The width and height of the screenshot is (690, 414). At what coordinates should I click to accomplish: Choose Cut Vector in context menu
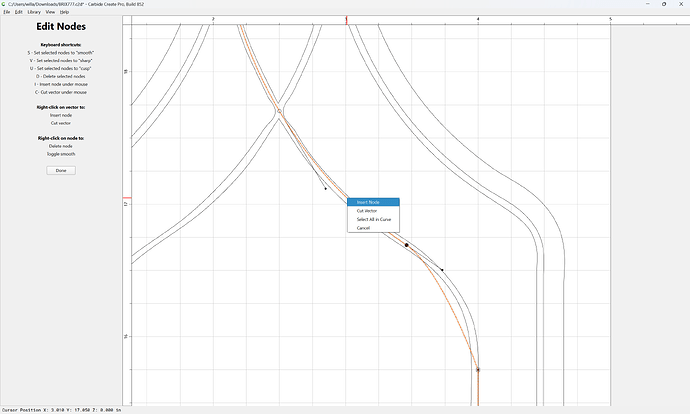tap(373, 211)
